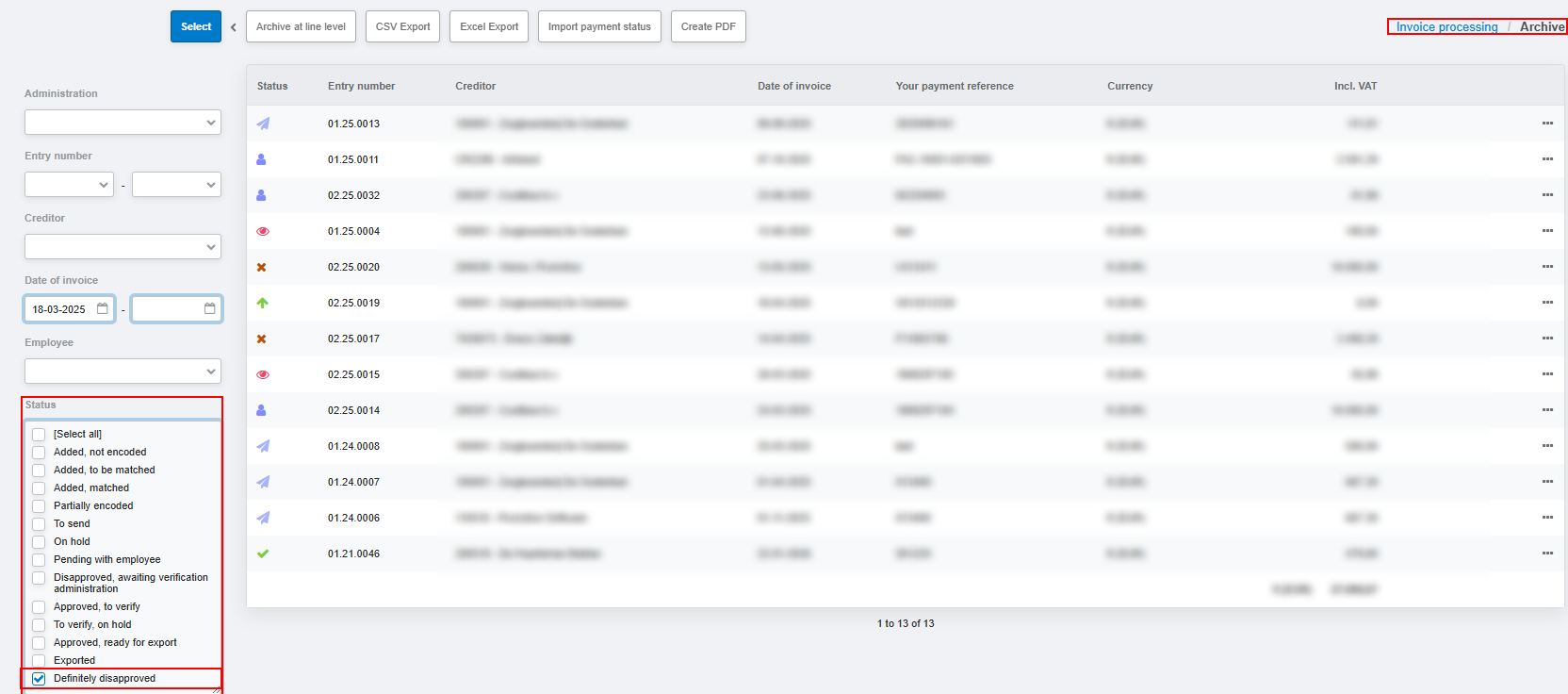The height and width of the screenshot is (694, 1568).
Task: Open the Creditor filter dropdown
Action: (x=122, y=247)
